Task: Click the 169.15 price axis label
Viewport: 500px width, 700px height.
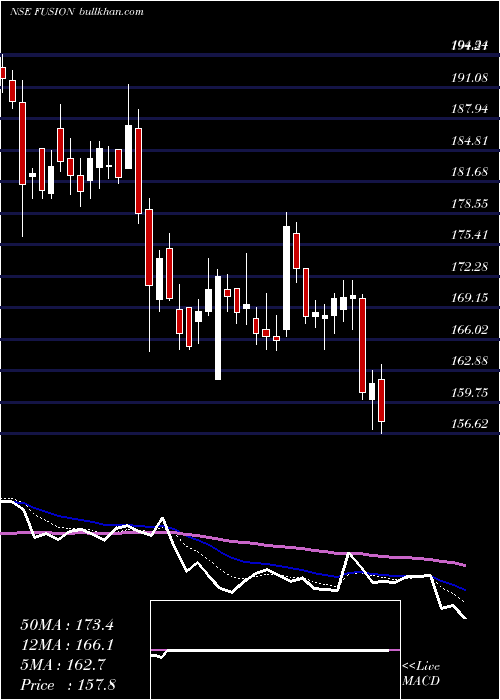Action: (470, 298)
